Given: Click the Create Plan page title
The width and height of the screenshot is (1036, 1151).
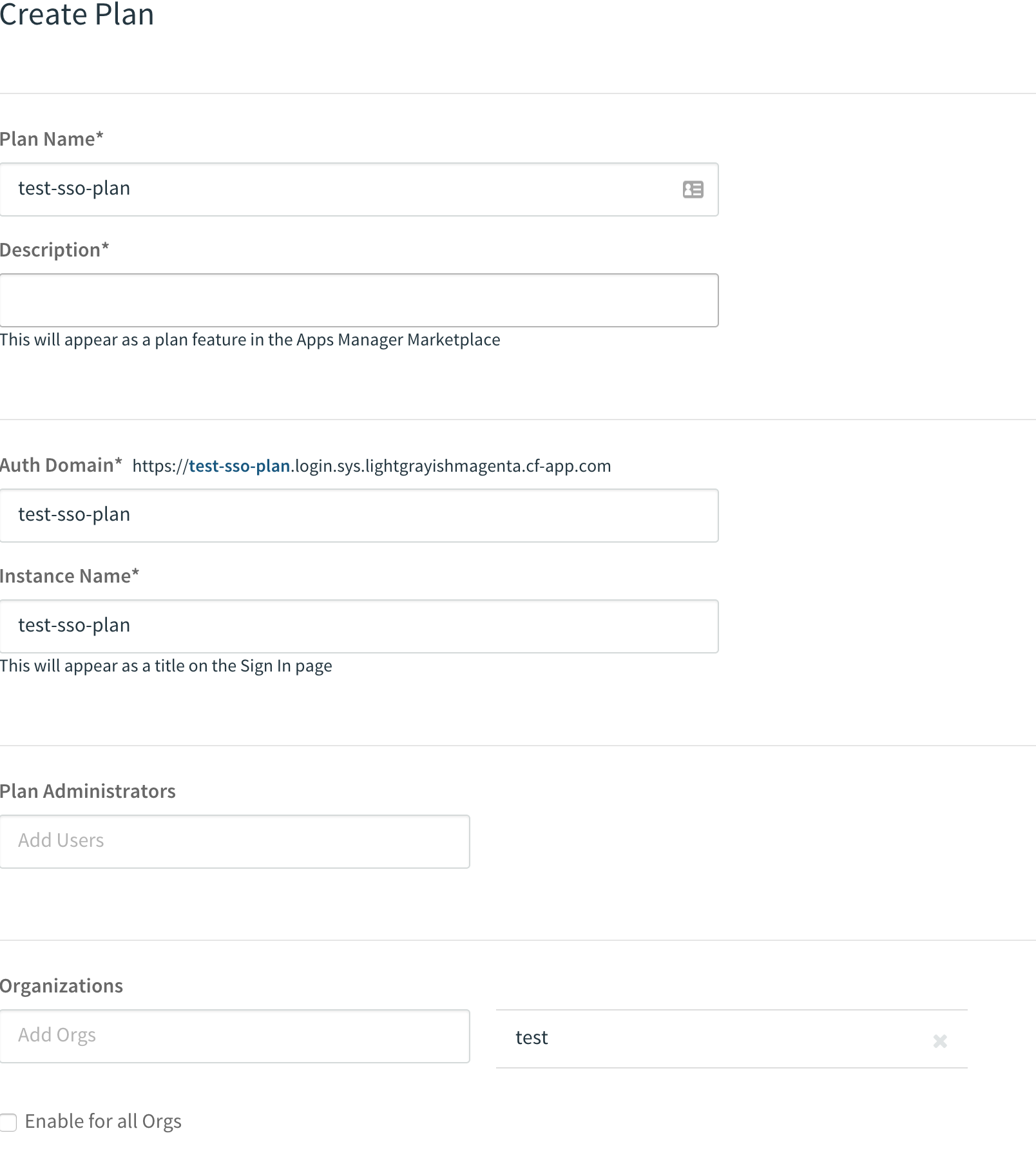Looking at the screenshot, I should (x=77, y=15).
